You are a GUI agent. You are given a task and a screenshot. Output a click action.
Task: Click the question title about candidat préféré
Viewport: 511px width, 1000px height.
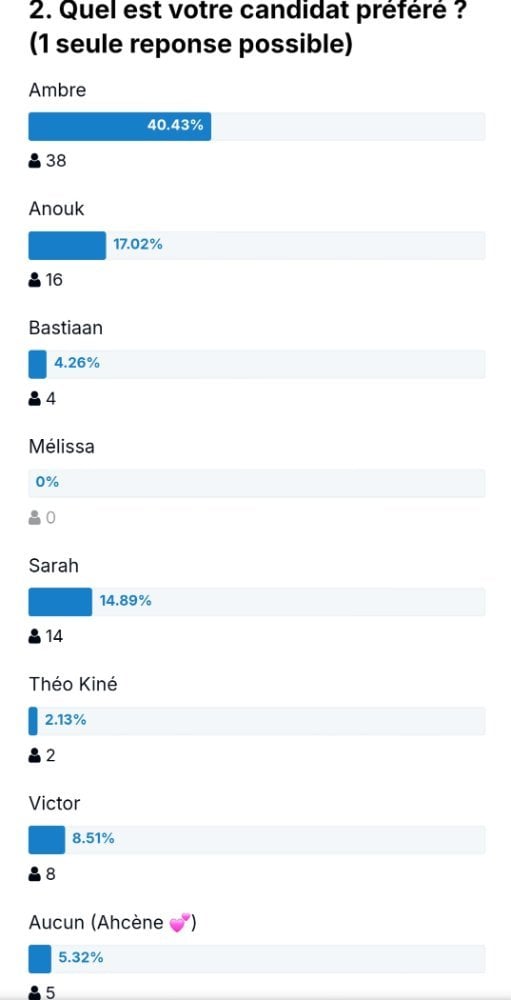pyautogui.click(x=246, y=29)
